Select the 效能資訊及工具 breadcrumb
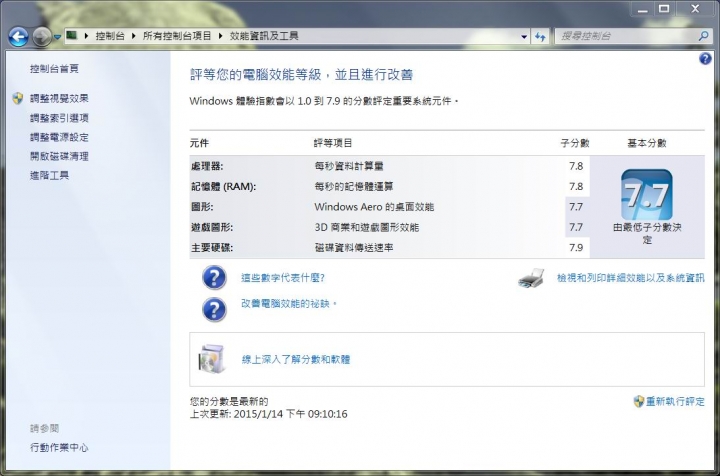 click(264, 36)
